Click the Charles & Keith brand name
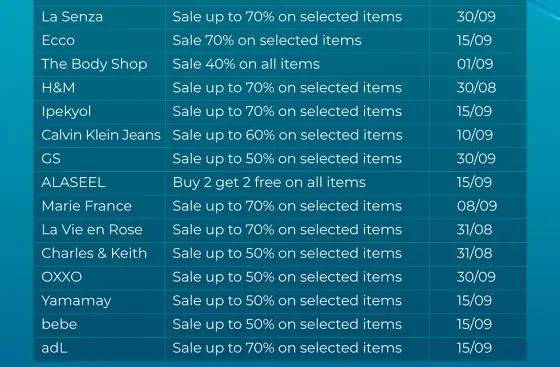The image size is (560, 367). 94,253
